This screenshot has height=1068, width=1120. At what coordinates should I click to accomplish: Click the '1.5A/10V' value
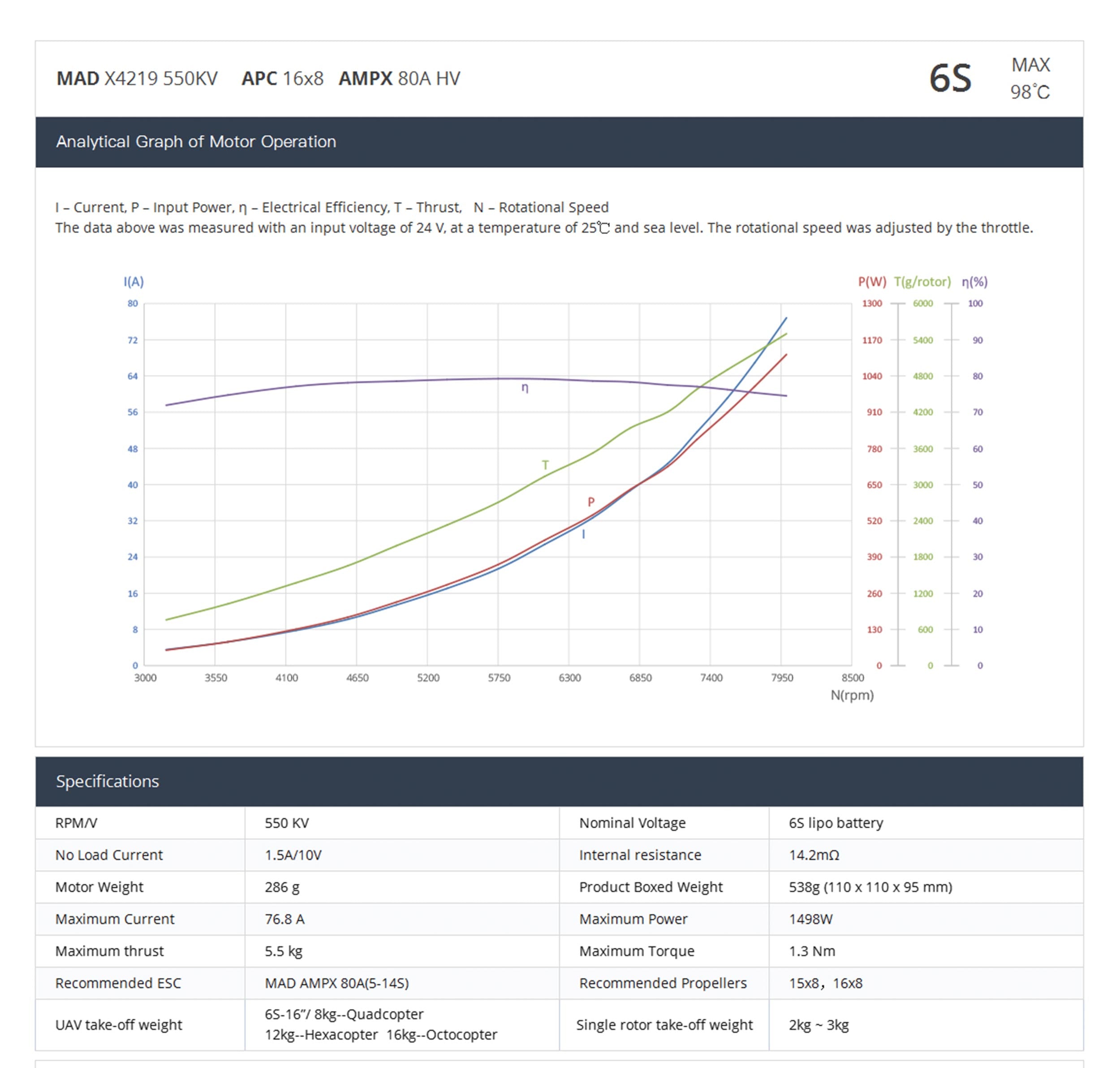tap(293, 855)
